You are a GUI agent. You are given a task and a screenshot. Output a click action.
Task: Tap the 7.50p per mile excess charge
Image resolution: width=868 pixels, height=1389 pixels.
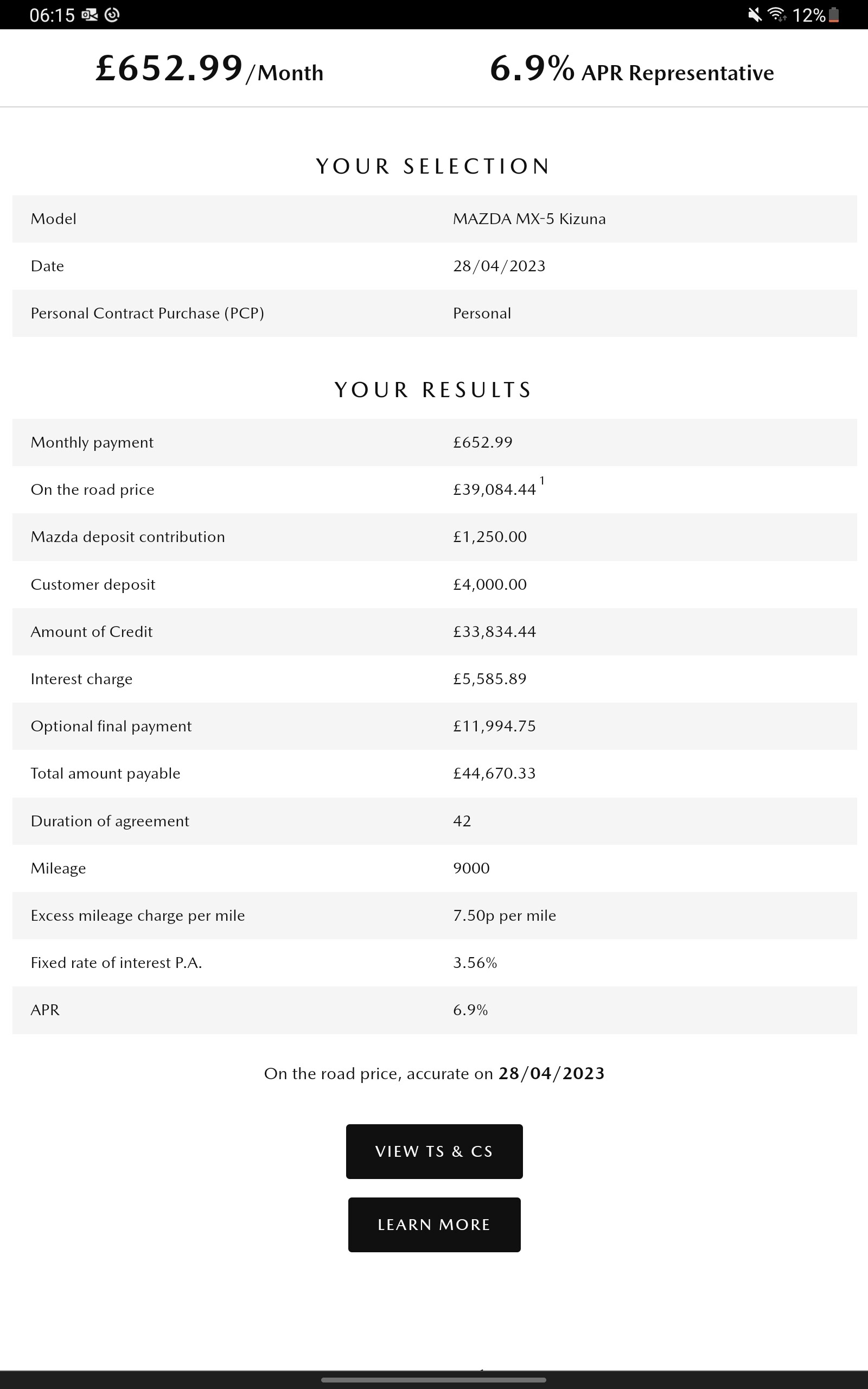504,915
